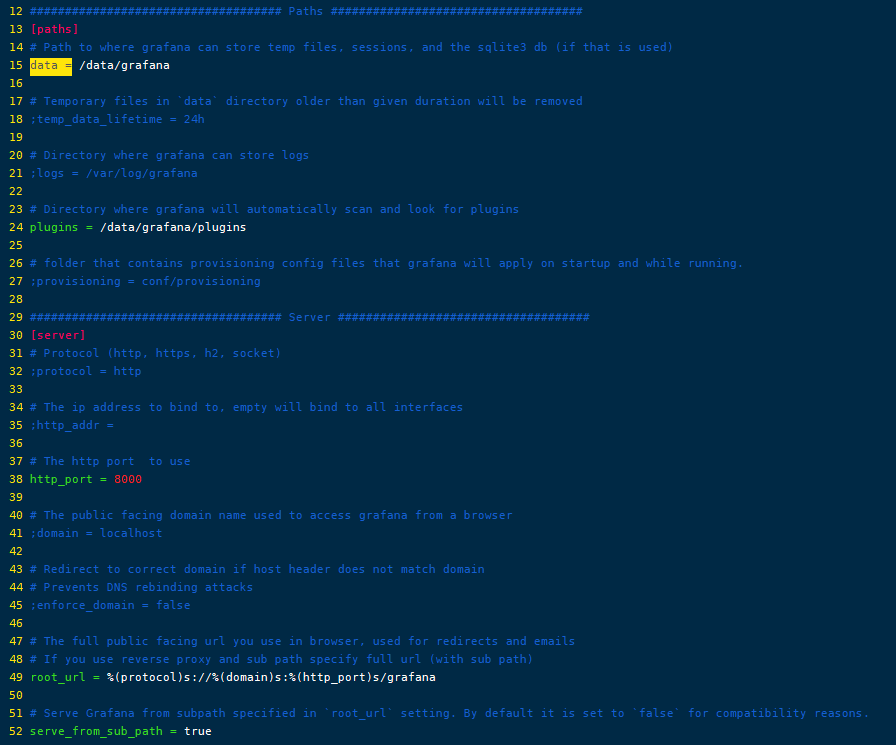Click the %(protocol)s://%(domain)s root_url value

(x=271, y=677)
